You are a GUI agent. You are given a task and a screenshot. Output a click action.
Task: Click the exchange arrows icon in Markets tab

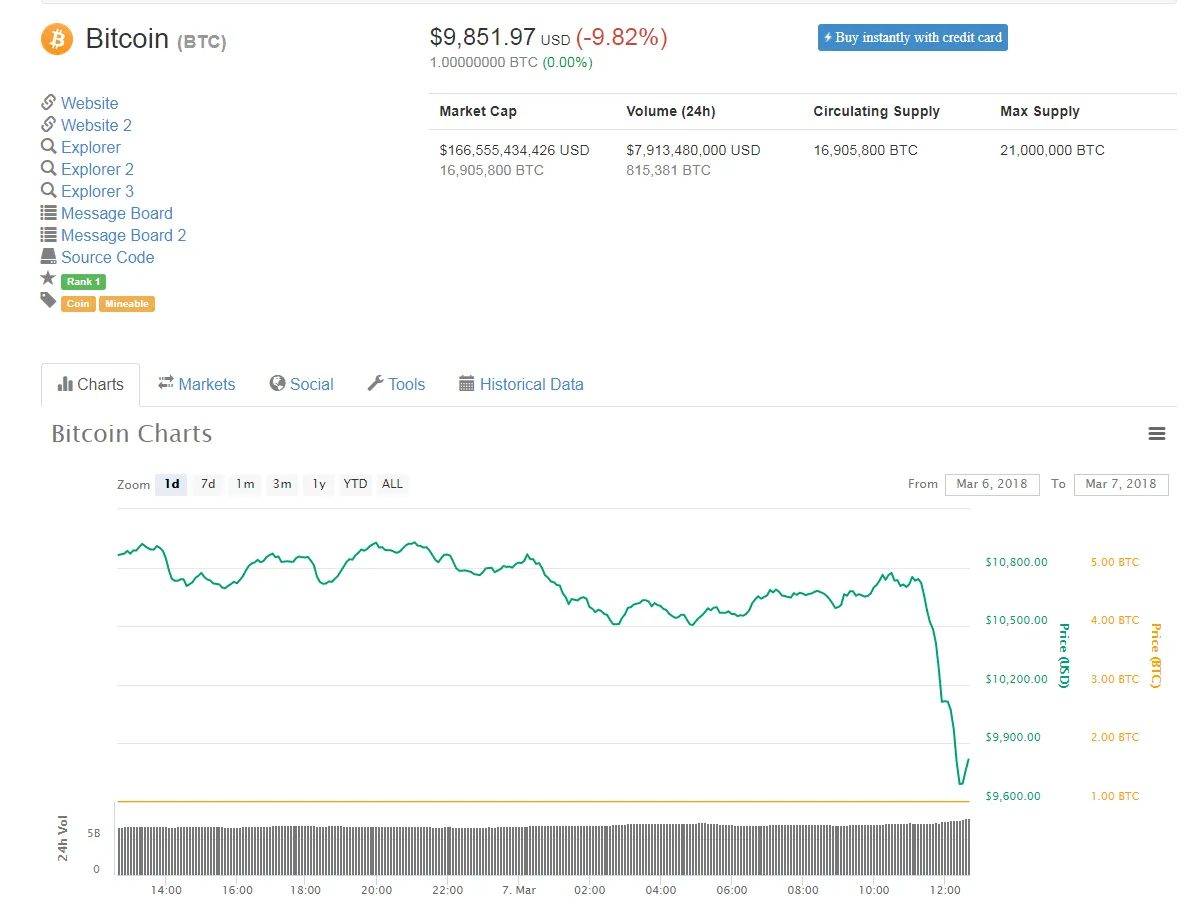166,383
